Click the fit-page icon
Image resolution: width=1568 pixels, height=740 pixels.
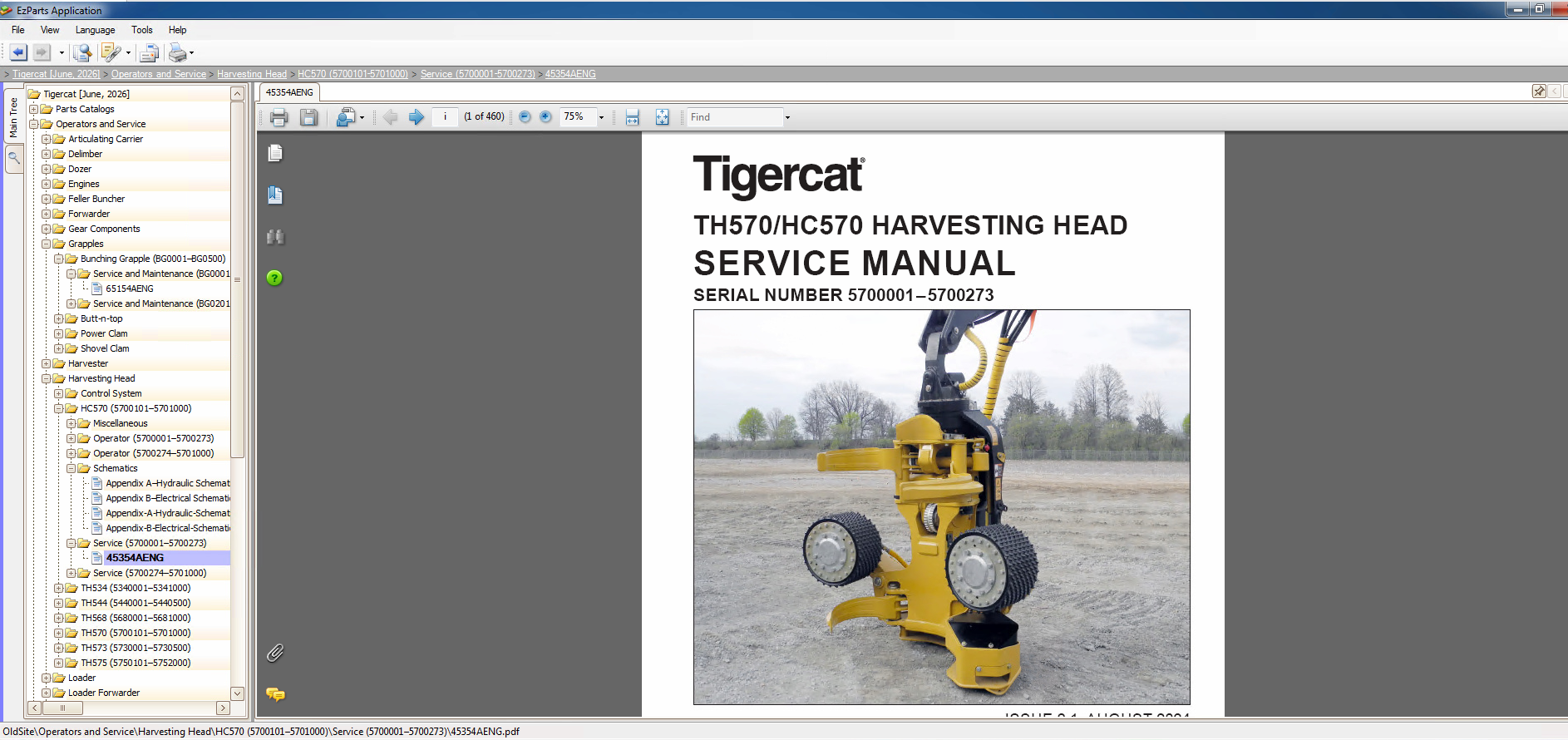662,117
